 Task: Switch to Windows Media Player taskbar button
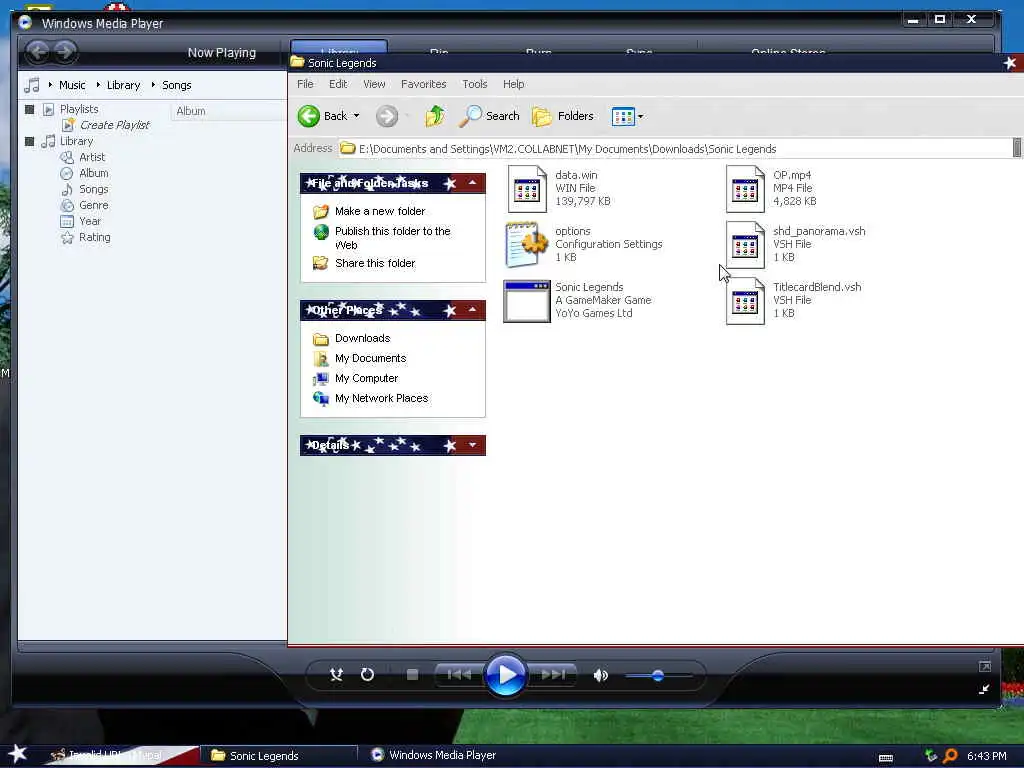[x=433, y=755]
